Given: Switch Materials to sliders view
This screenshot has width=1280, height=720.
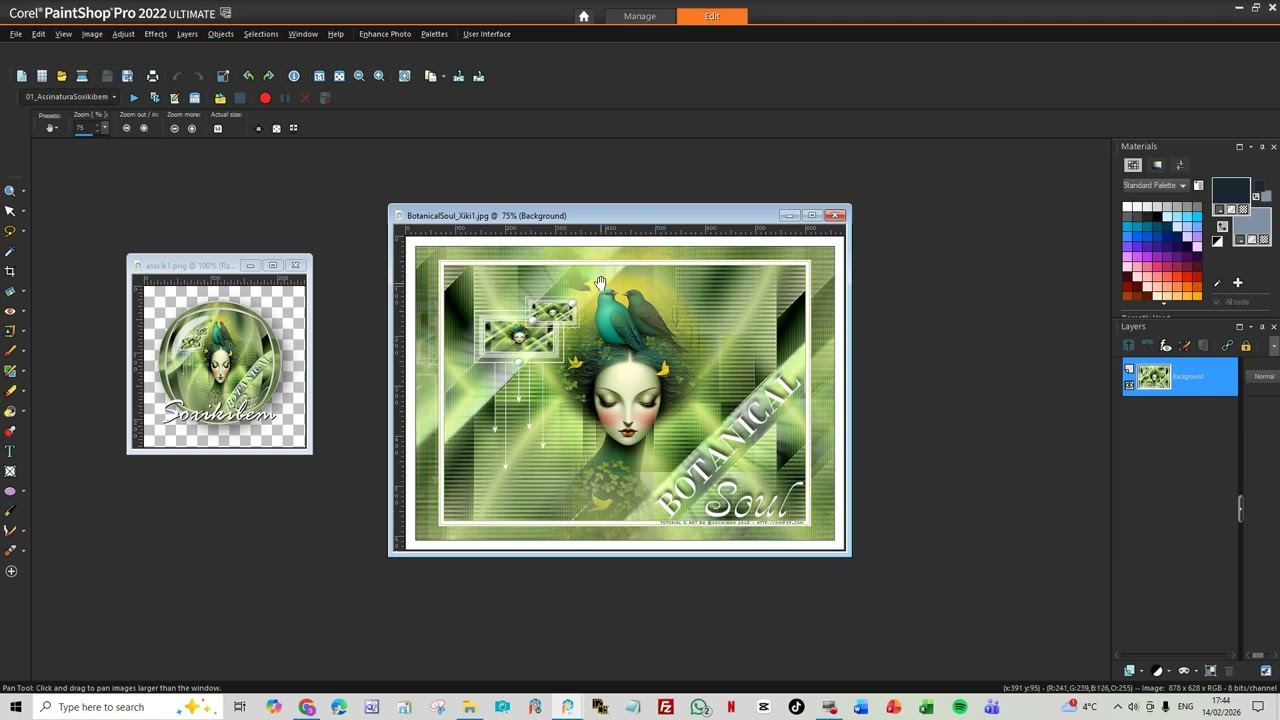Looking at the screenshot, I should coord(1179,165).
